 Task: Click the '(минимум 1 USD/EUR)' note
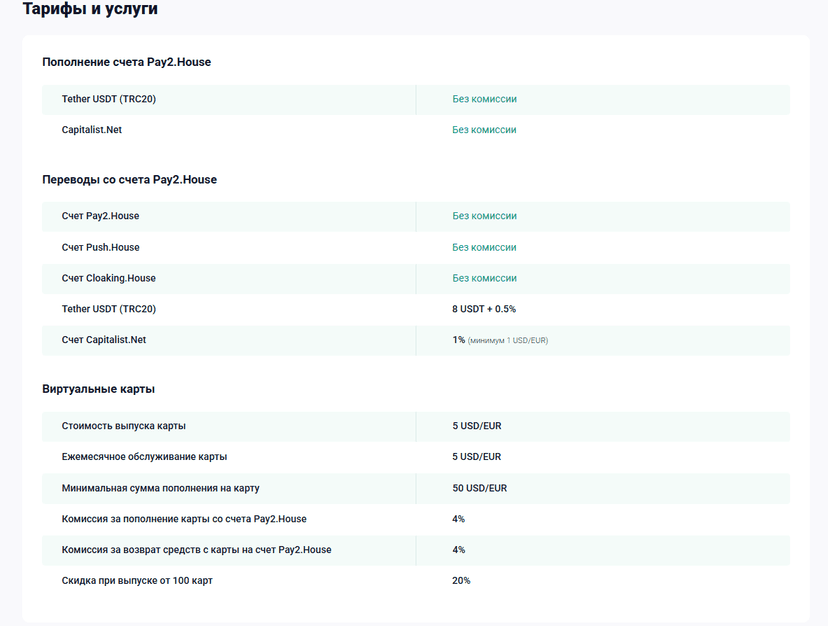(507, 341)
